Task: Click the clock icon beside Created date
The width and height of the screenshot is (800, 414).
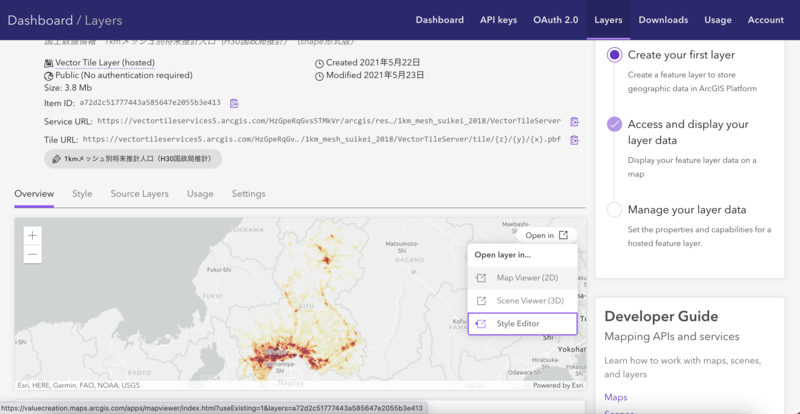Action: point(319,64)
